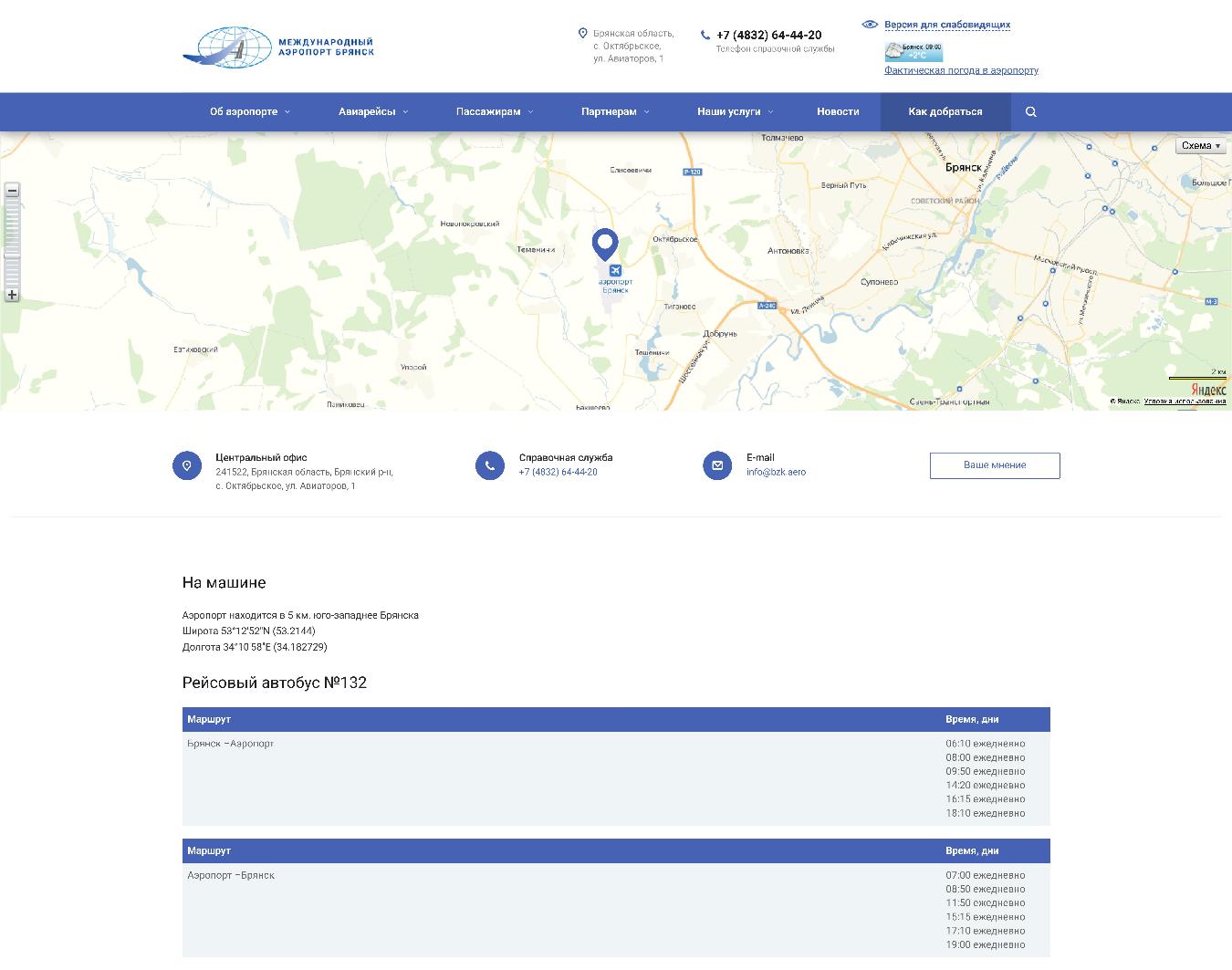Zoom out the map with the minus button
The height and width of the screenshot is (970, 1232).
pos(12,191)
